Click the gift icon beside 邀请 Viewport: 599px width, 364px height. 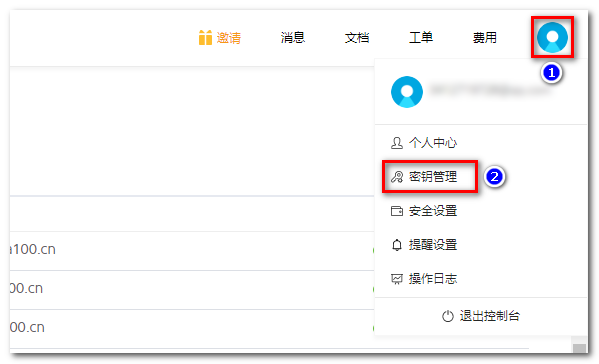coord(205,38)
